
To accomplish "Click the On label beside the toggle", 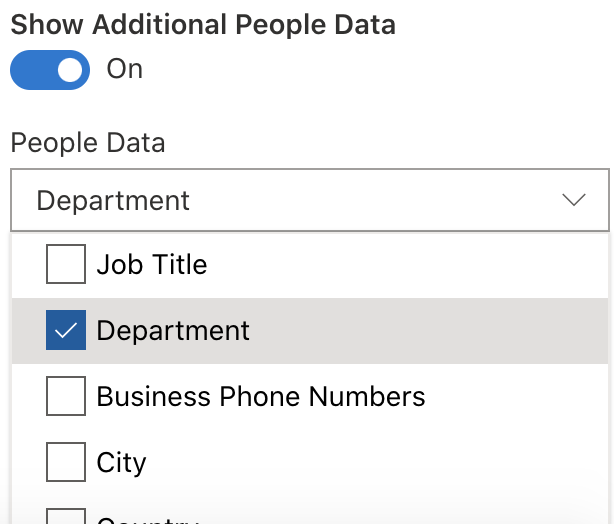I will [125, 70].
